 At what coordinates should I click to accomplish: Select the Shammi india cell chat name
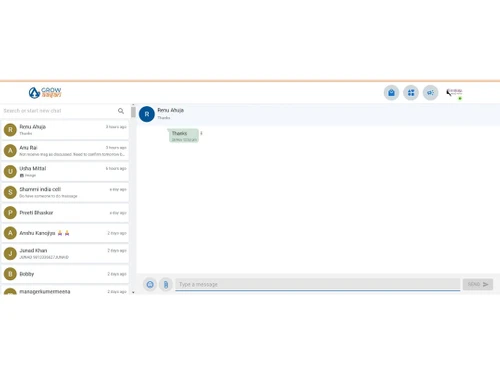click(40, 189)
